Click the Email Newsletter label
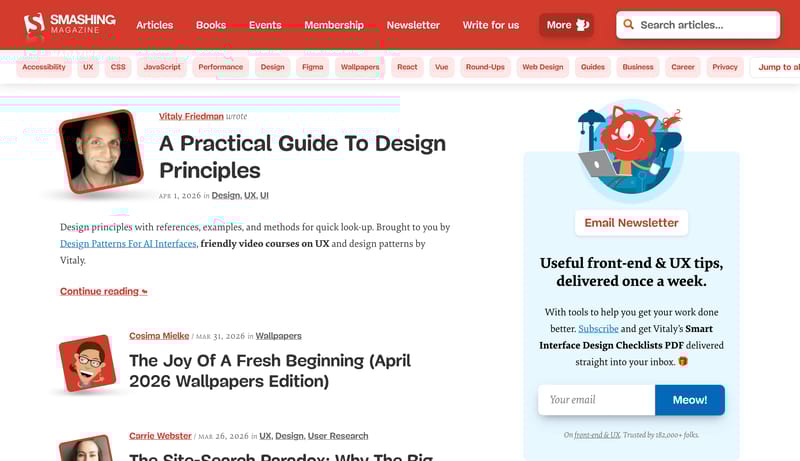The width and height of the screenshot is (800, 461). pyautogui.click(x=631, y=223)
